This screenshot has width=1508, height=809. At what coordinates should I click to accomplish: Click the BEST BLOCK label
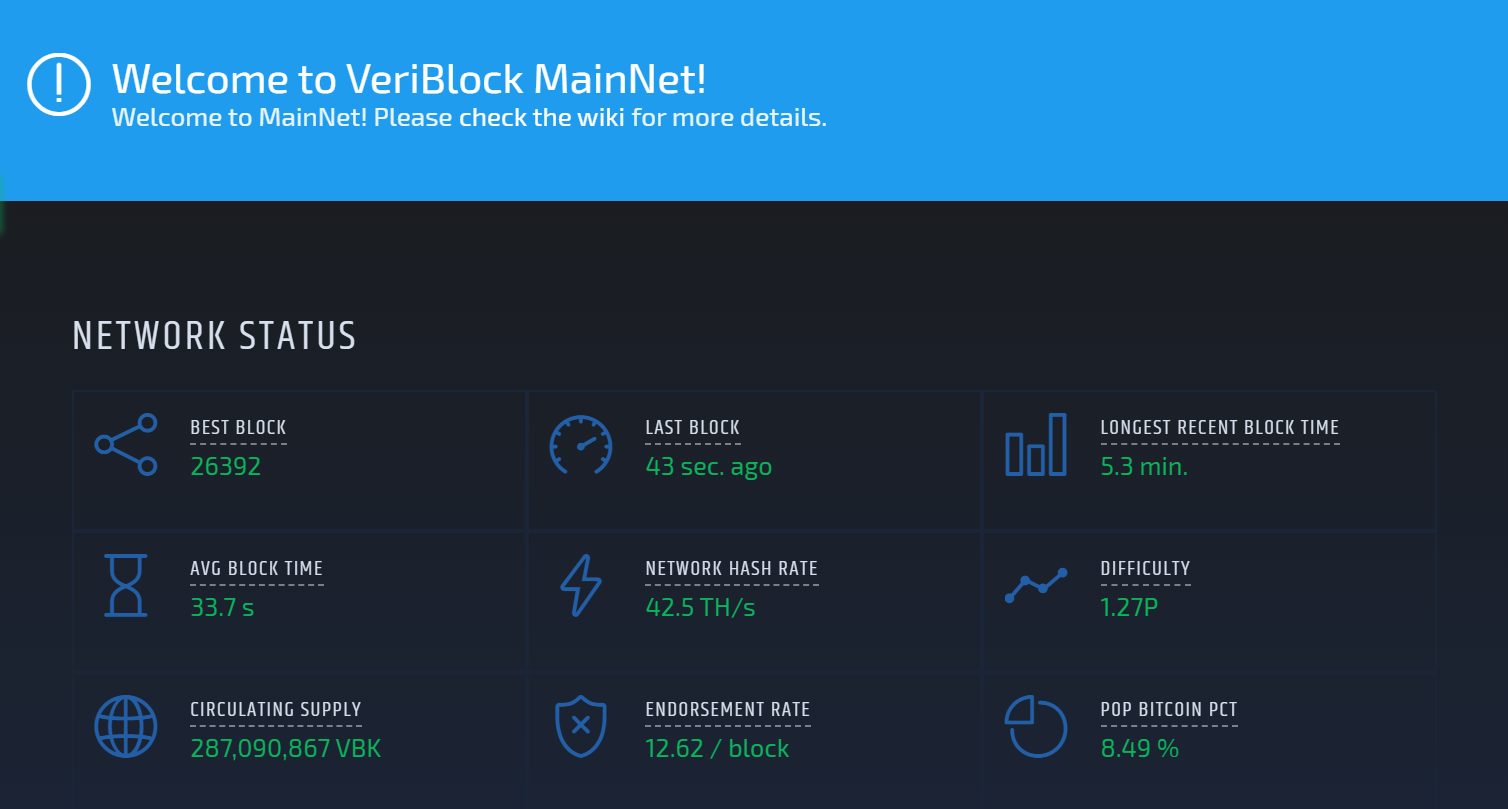pos(238,428)
